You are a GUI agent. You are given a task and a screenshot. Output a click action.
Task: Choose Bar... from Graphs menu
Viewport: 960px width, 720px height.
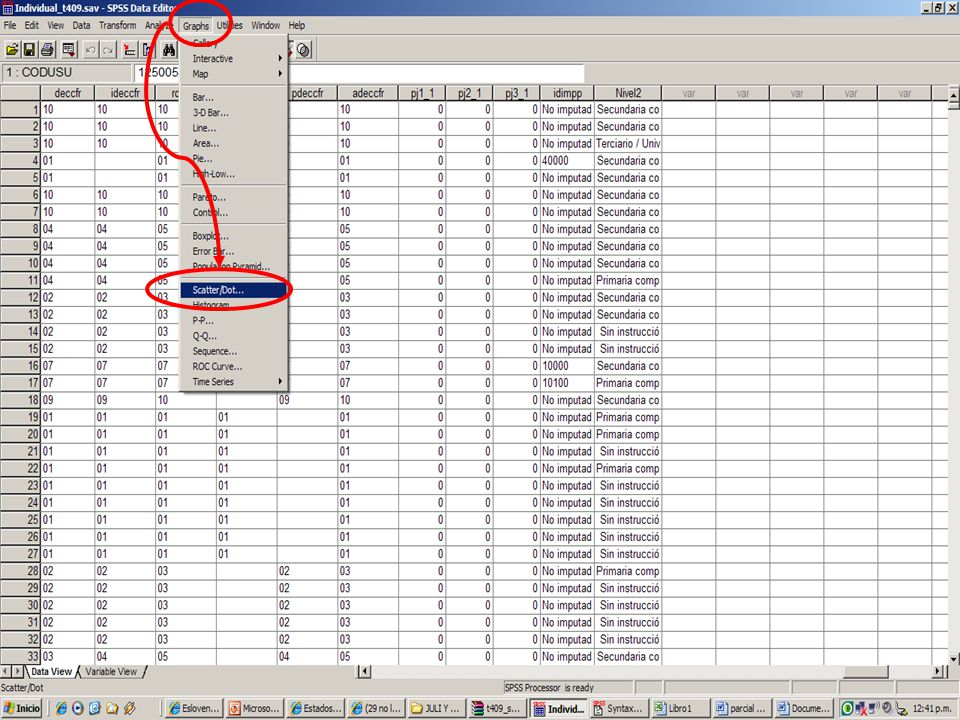pyautogui.click(x=233, y=97)
